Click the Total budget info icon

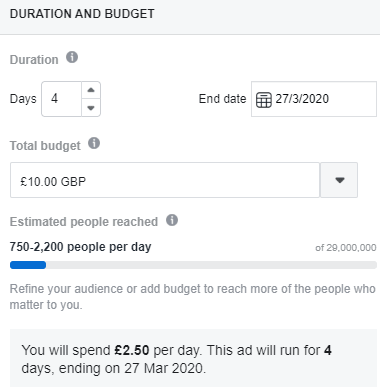pos(94,143)
